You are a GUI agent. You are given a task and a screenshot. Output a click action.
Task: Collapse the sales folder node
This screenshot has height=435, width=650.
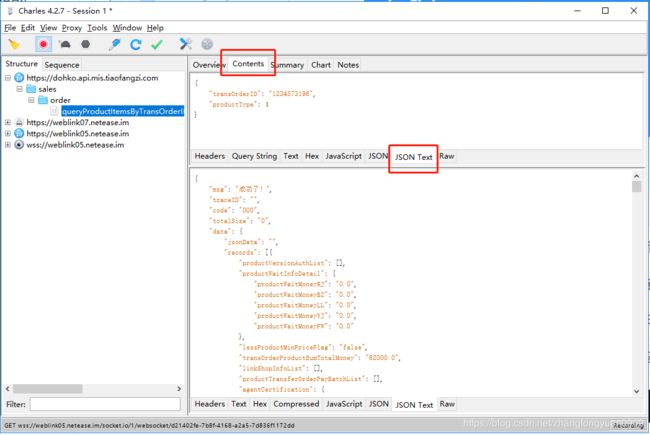point(19,89)
